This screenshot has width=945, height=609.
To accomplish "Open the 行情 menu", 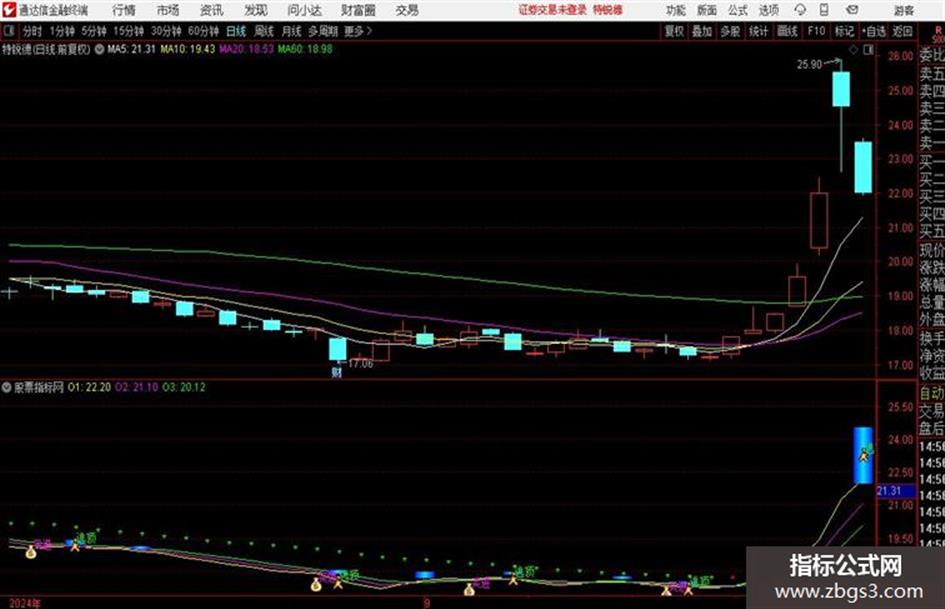I will pos(124,10).
